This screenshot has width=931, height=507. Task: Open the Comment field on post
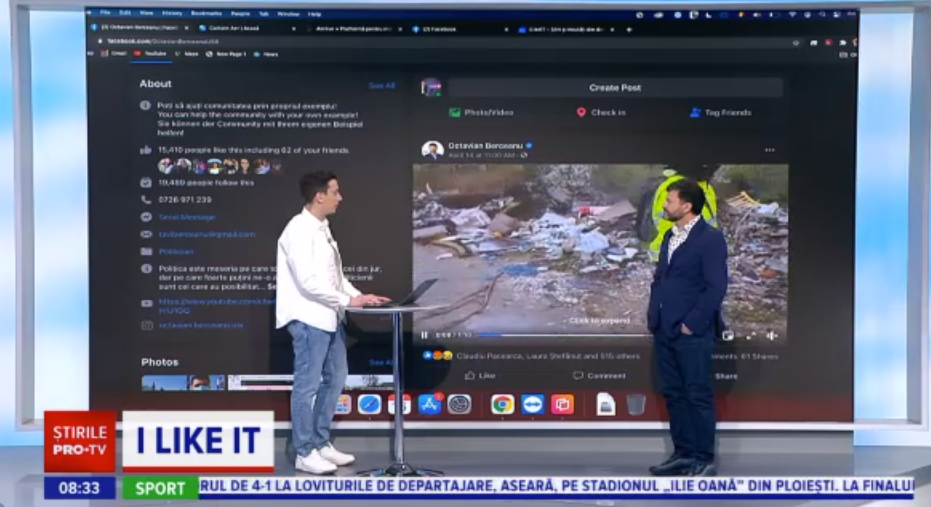tap(598, 376)
